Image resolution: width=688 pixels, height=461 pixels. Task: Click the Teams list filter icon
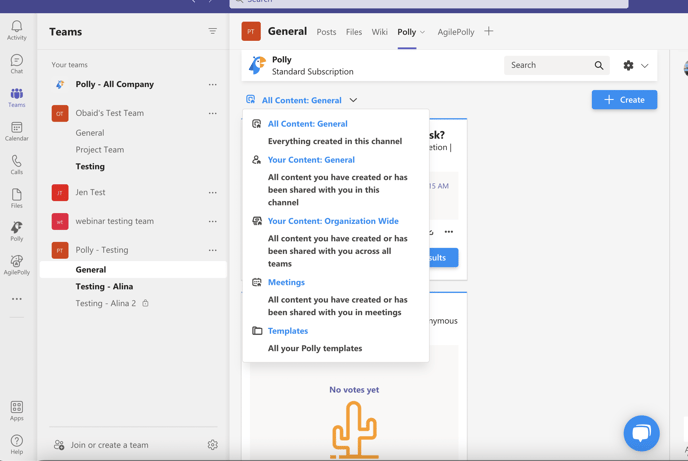212,31
